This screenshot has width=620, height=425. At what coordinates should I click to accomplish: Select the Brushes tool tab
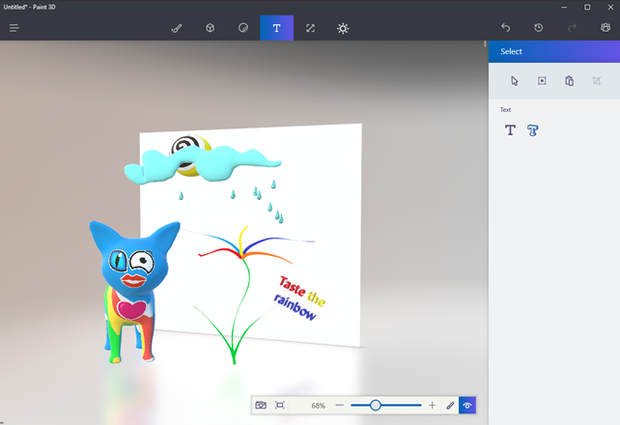177,28
